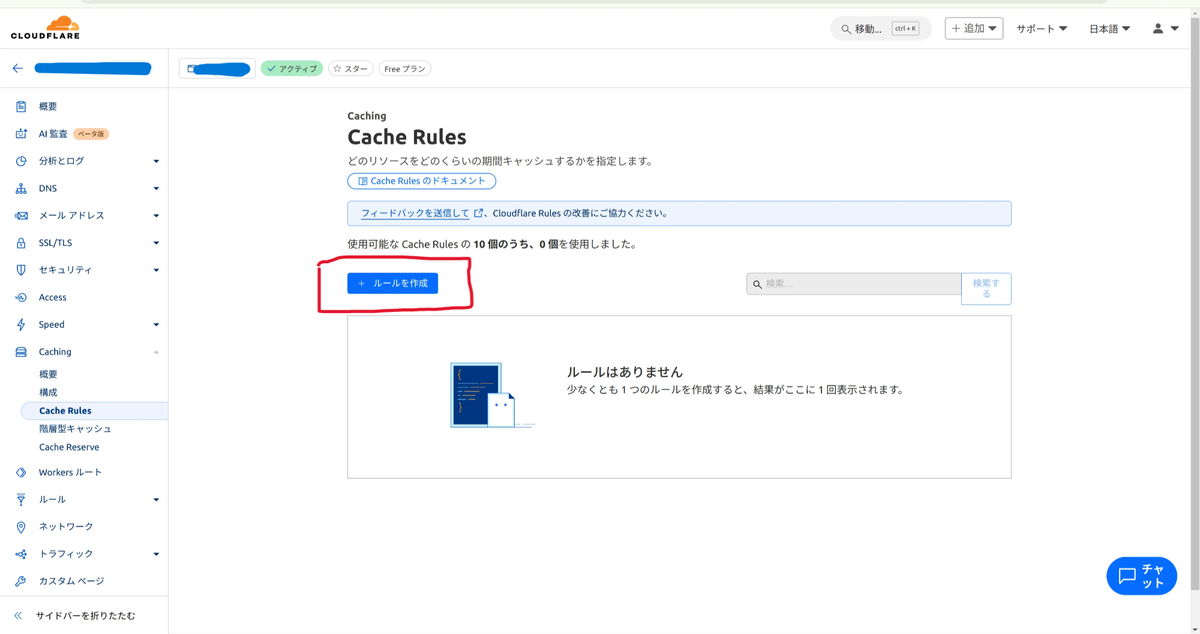
Task: Click the Speed lightning icon
Action: tap(21, 324)
